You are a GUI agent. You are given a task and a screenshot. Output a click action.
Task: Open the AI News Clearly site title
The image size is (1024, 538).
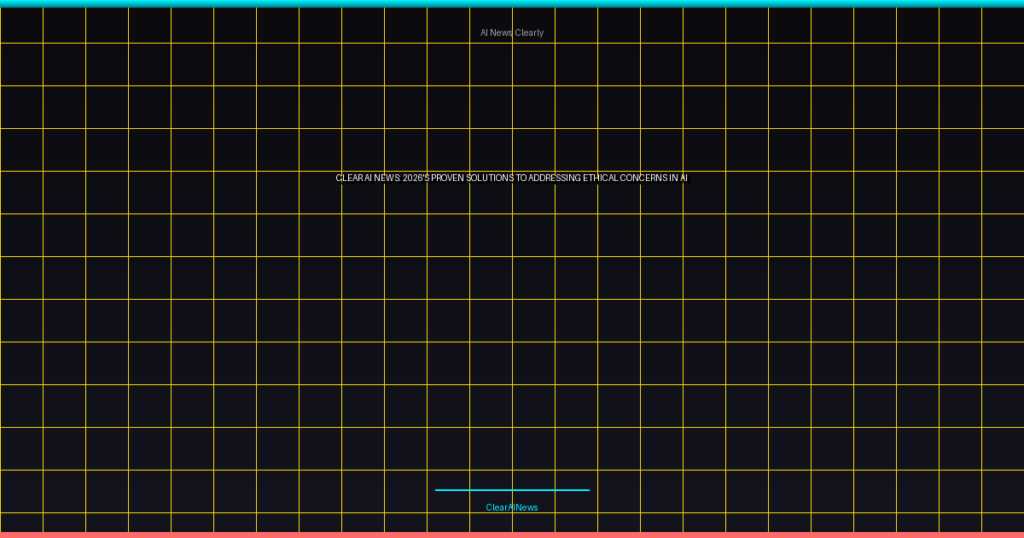coord(512,33)
